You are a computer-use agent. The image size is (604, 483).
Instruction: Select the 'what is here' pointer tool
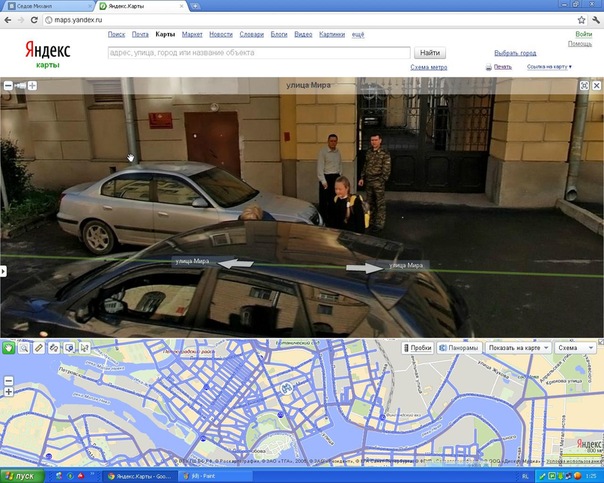click(84, 348)
